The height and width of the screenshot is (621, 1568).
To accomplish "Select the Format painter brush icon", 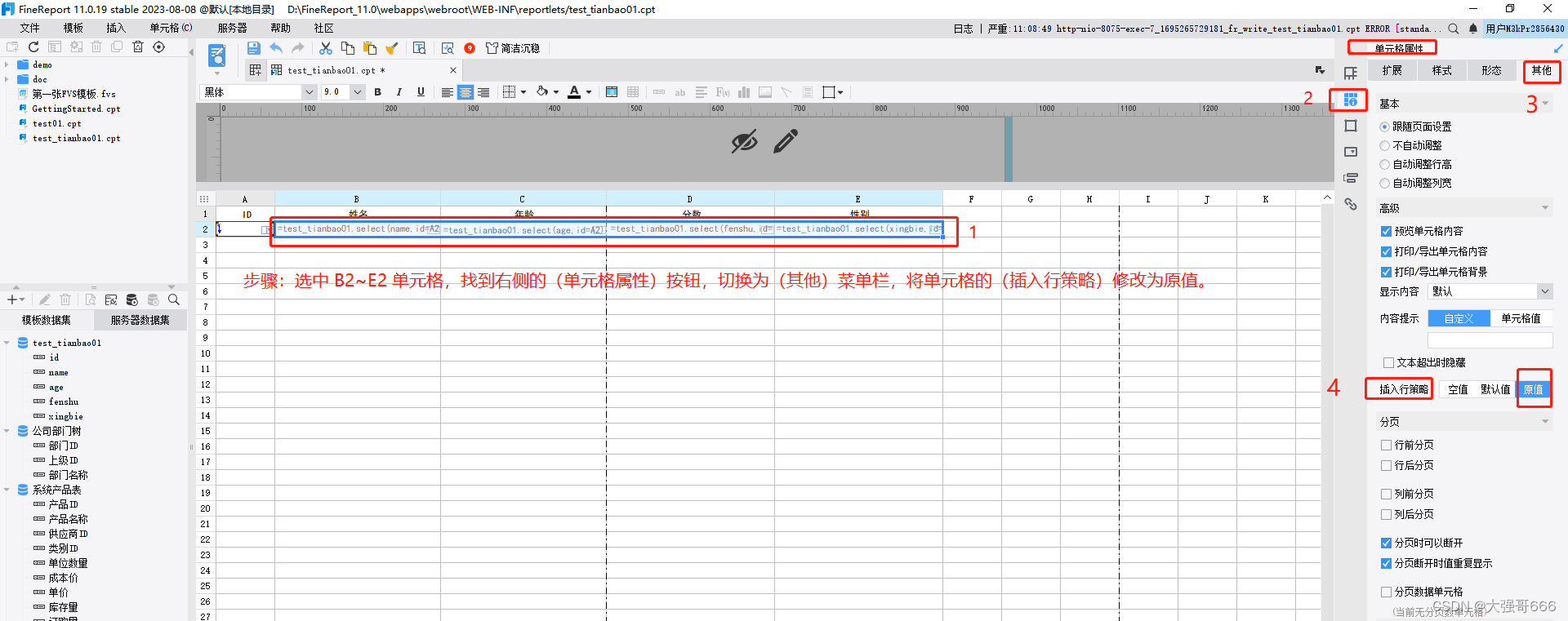I will (x=392, y=48).
